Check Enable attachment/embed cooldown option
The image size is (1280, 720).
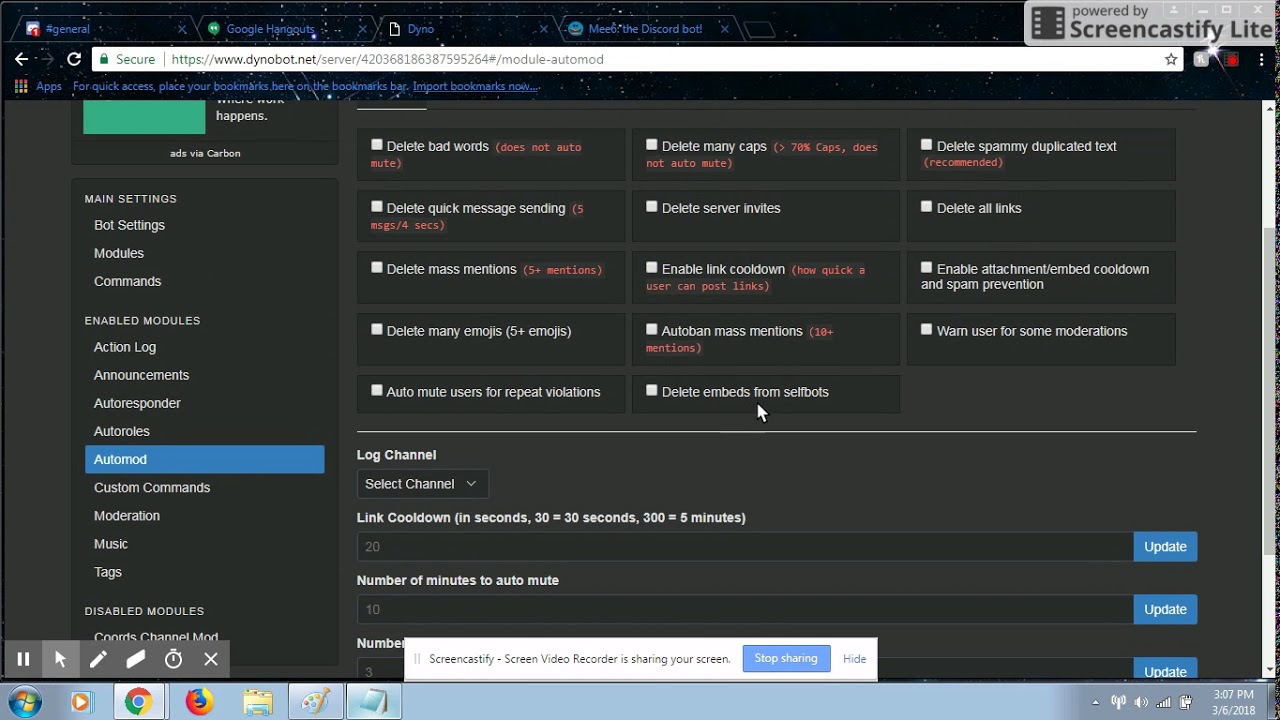point(927,268)
